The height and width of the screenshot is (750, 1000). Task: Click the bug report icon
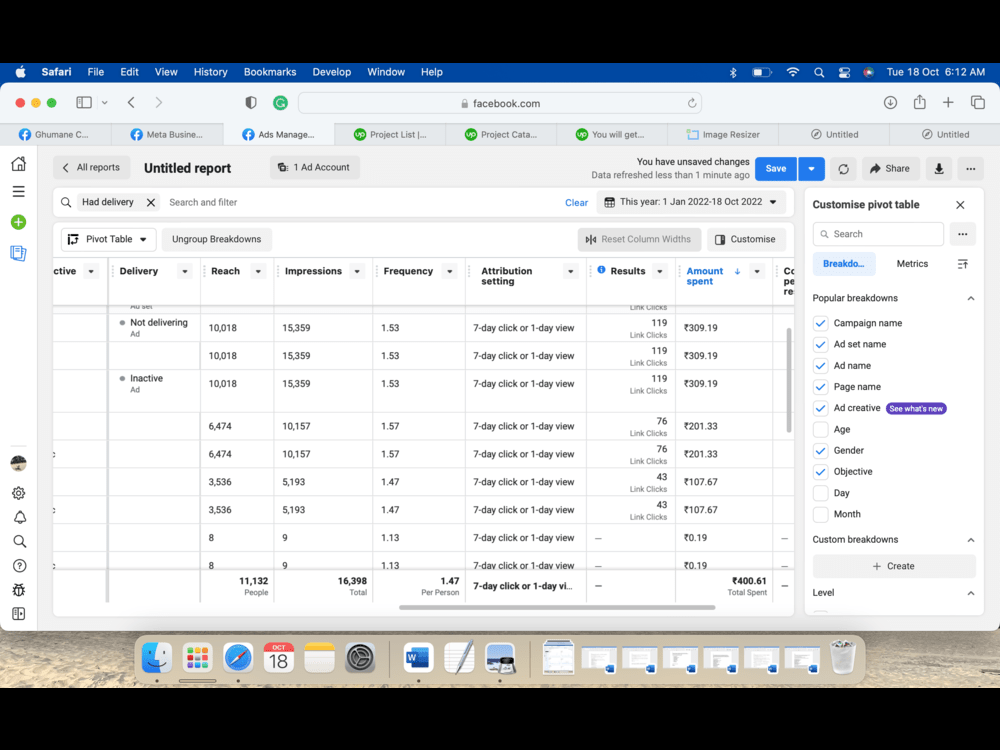coord(18,590)
